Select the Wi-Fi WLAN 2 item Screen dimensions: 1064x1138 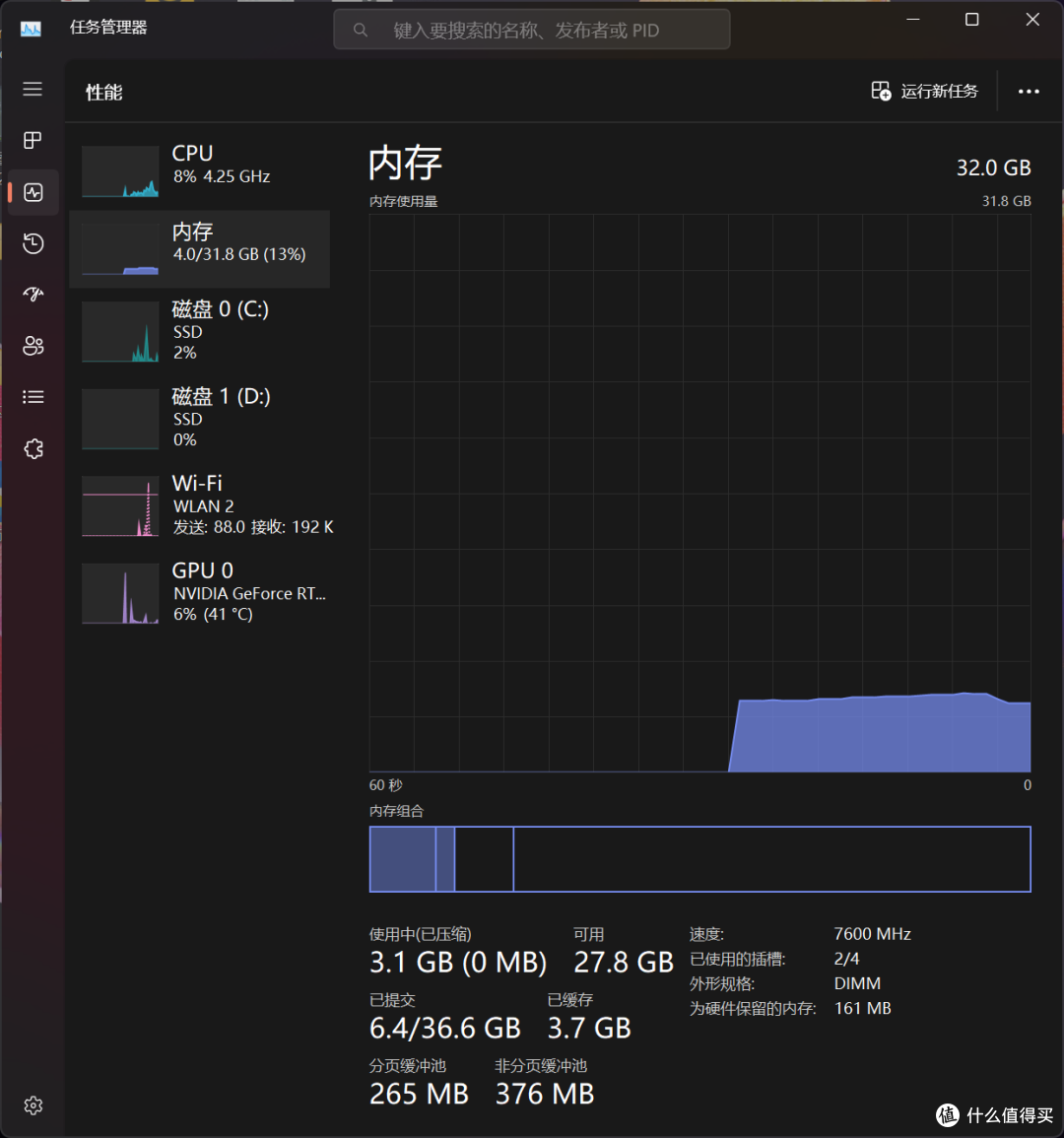(x=200, y=505)
